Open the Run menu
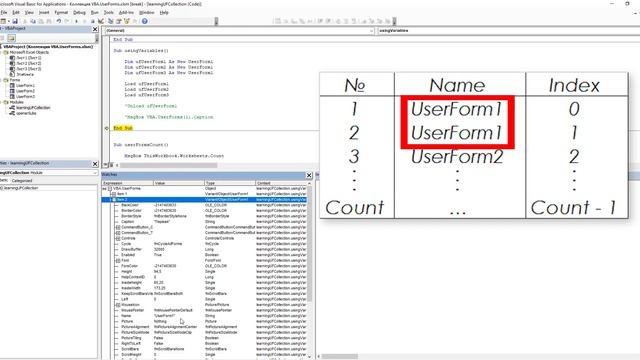The width and height of the screenshot is (640, 360). 95,13
